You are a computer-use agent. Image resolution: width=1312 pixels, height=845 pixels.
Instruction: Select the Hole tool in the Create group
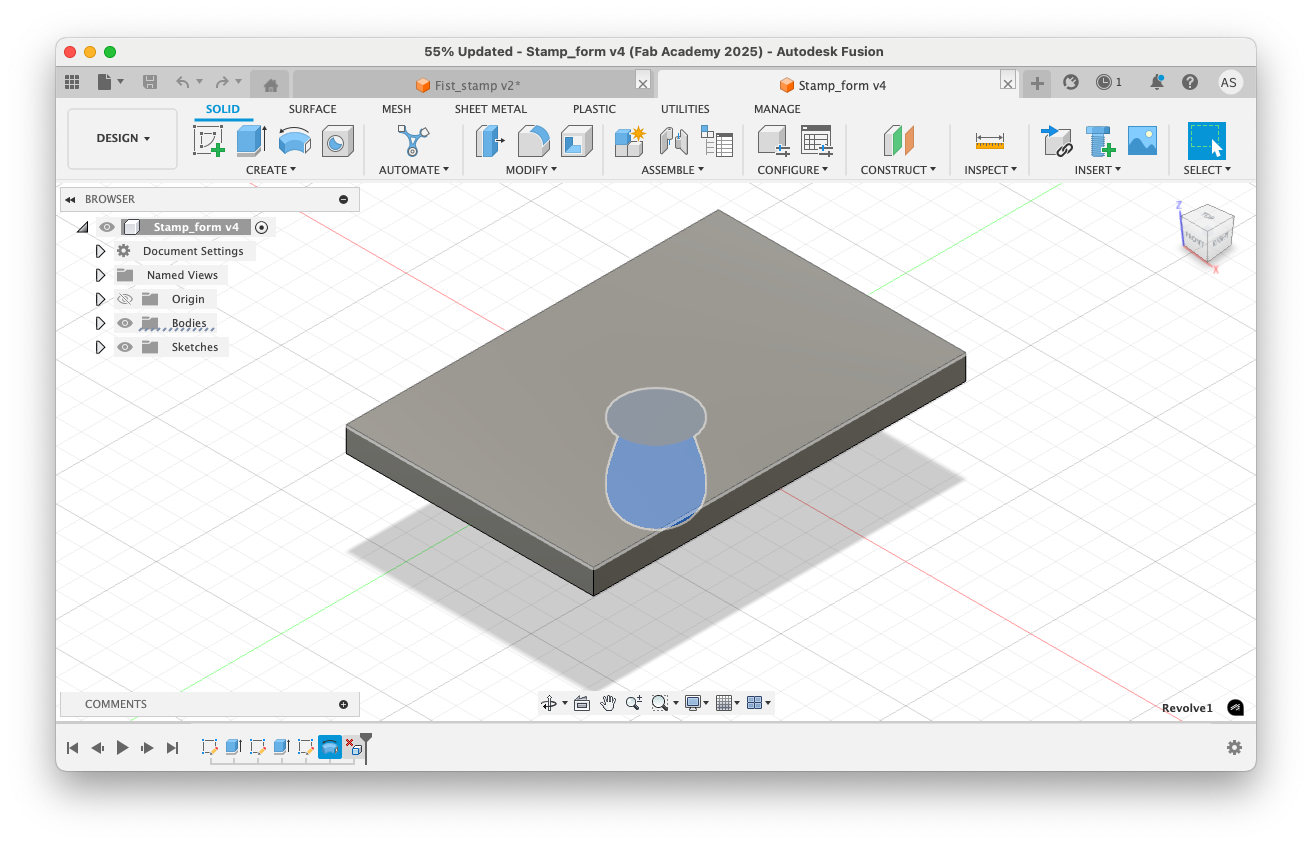tap(337, 140)
